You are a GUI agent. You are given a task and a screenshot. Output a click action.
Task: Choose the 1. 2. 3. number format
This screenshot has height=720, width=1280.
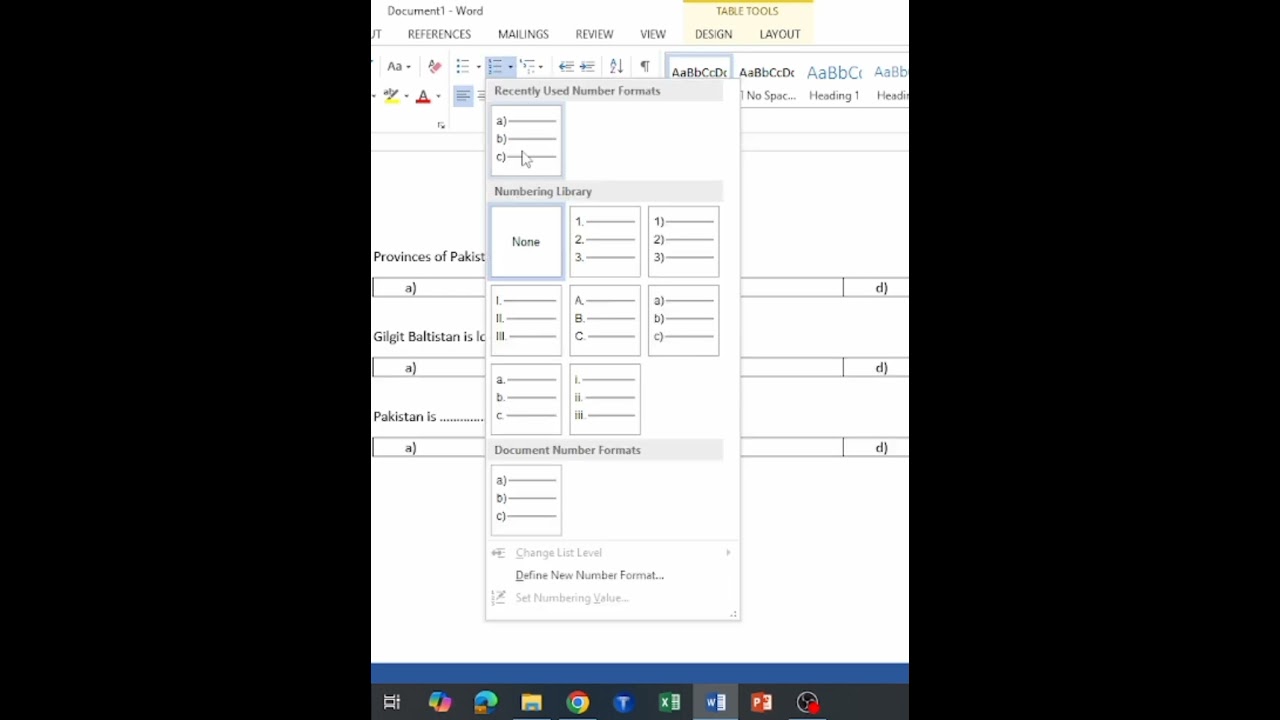pyautogui.click(x=605, y=242)
